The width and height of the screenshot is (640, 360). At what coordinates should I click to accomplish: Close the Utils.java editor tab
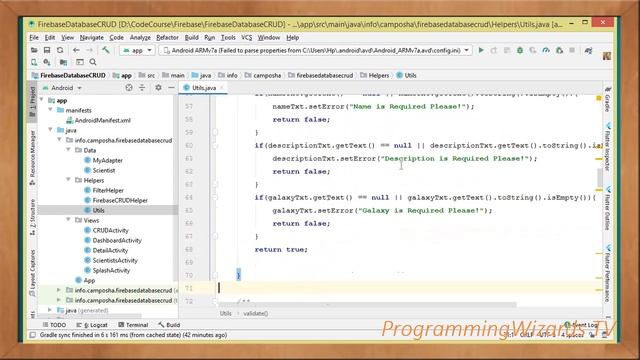222,88
